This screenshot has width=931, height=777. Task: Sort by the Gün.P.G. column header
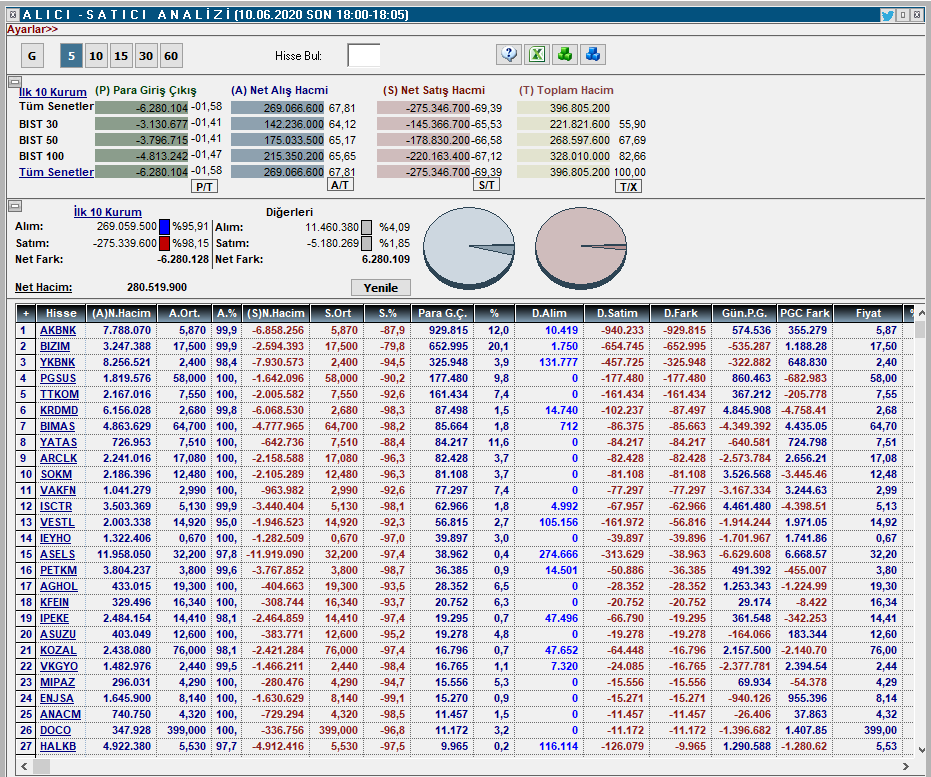744,313
